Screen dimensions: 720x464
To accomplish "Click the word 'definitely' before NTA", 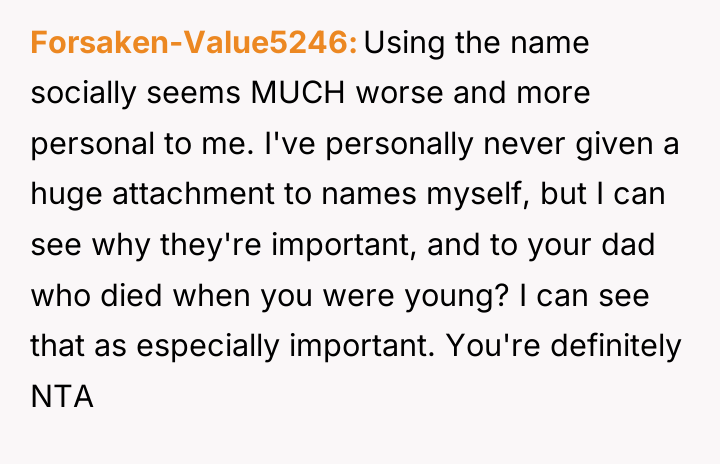I will 616,347.
